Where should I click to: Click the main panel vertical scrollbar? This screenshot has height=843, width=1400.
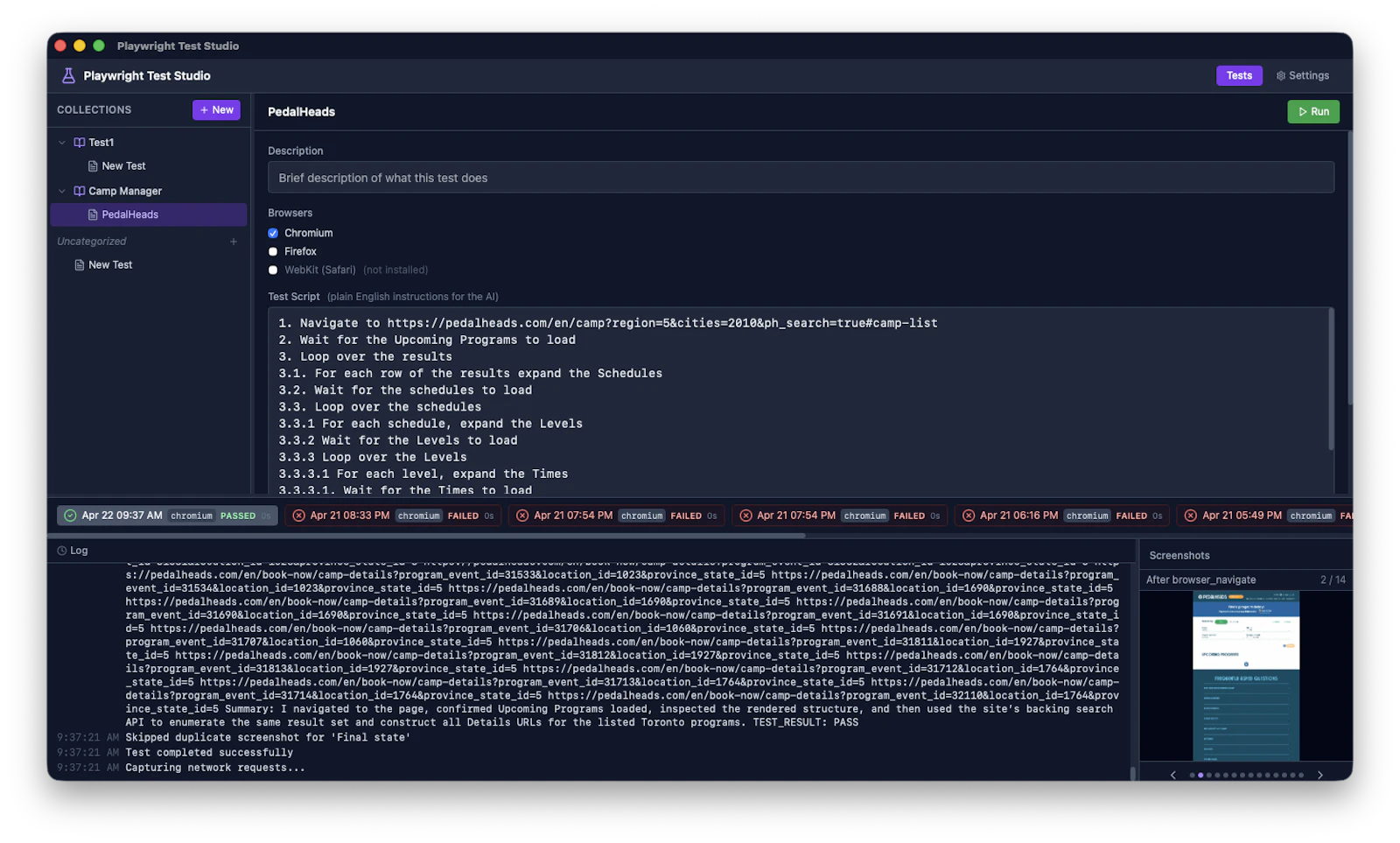(1349, 267)
